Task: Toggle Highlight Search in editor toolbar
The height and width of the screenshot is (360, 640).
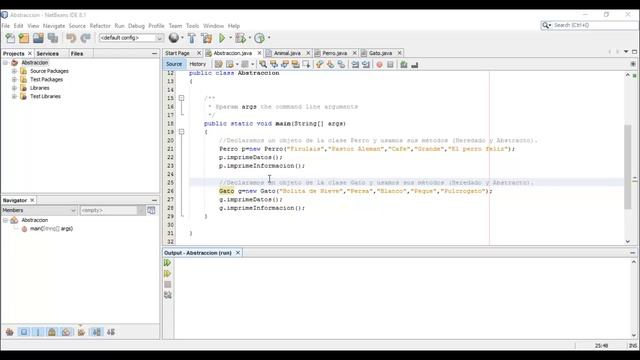Action: (296, 64)
